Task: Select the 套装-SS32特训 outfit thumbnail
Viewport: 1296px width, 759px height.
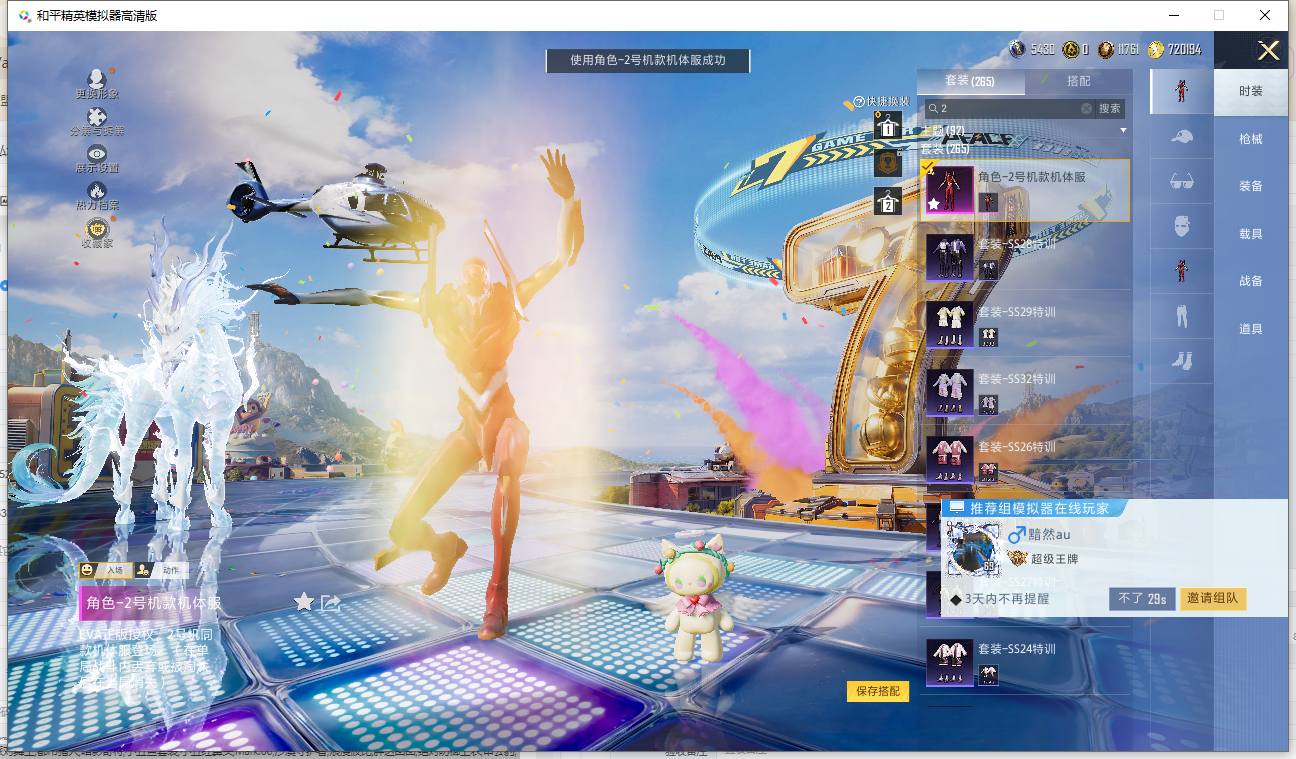Action: [949, 391]
